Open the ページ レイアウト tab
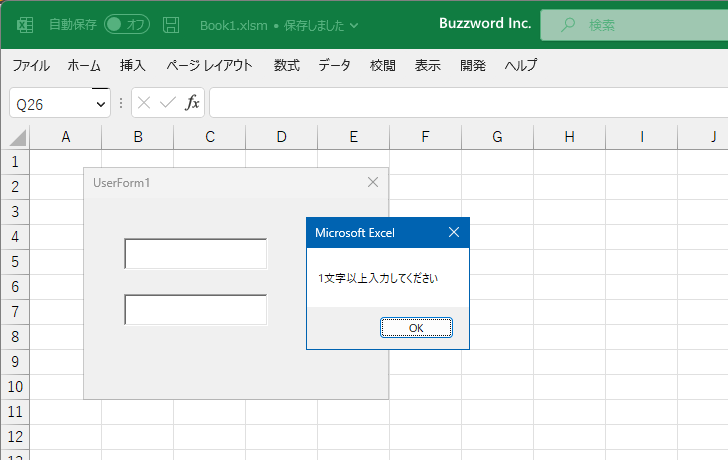This screenshot has height=460, width=728. pyautogui.click(x=209, y=65)
